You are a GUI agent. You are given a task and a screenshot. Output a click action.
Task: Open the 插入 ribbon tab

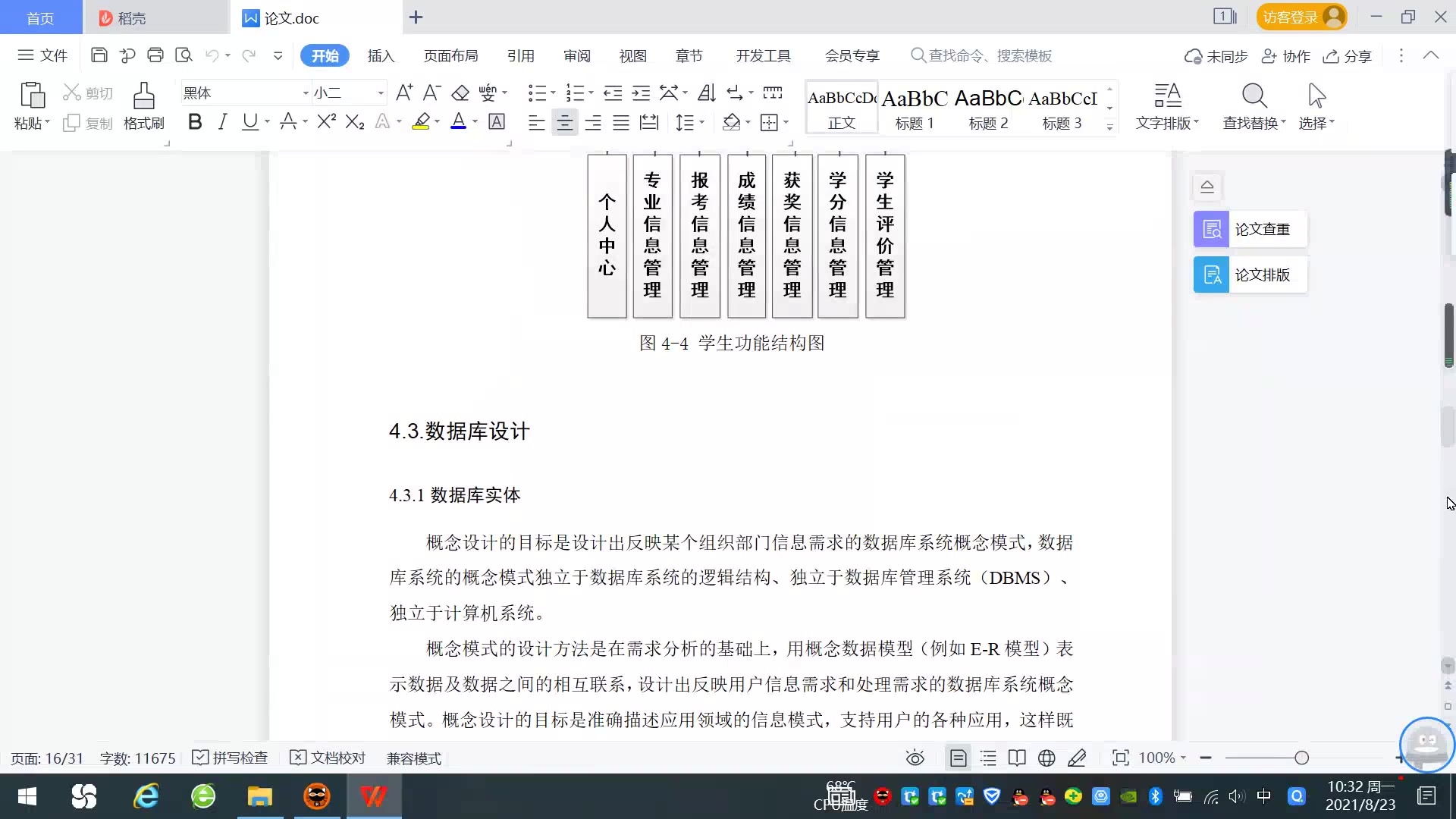pos(381,55)
